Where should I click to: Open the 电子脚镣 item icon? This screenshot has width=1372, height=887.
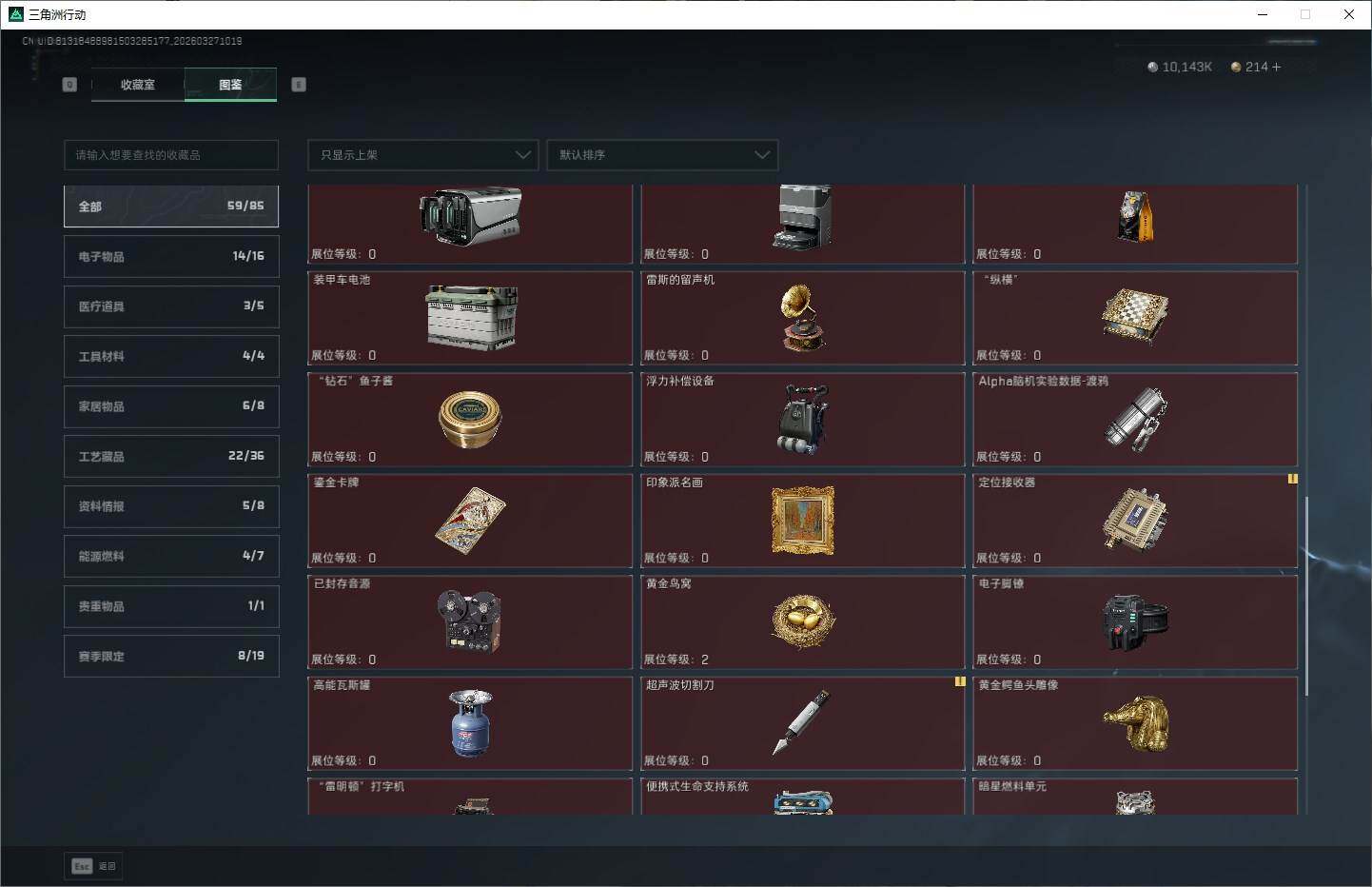tap(1134, 621)
